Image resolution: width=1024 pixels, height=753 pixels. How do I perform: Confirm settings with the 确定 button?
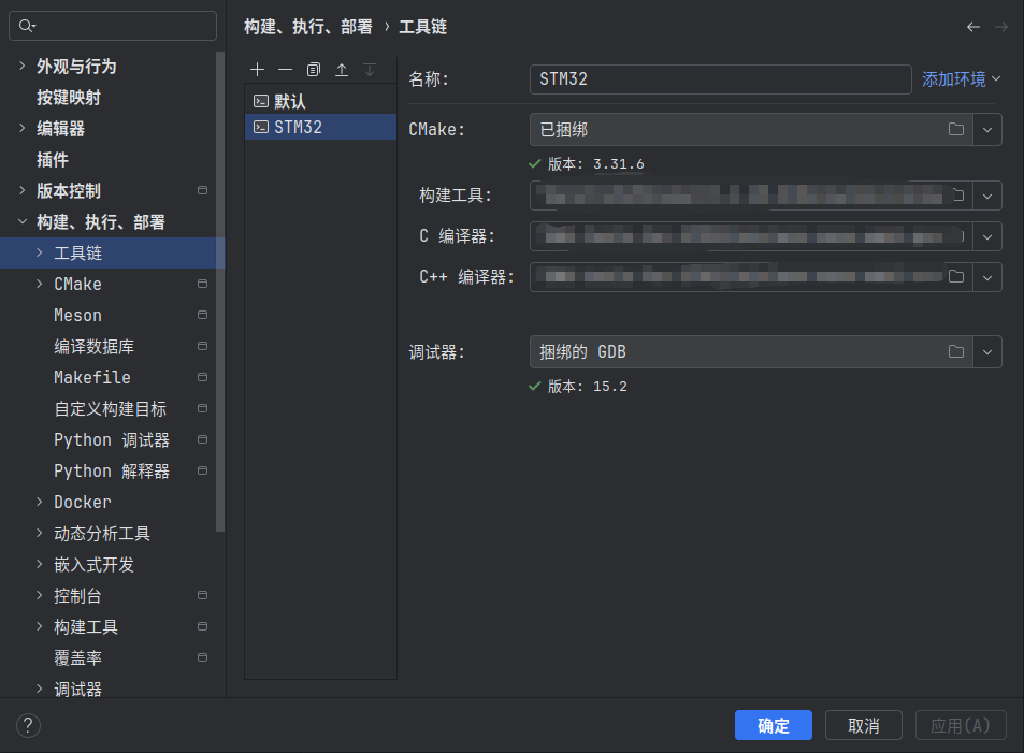(773, 725)
